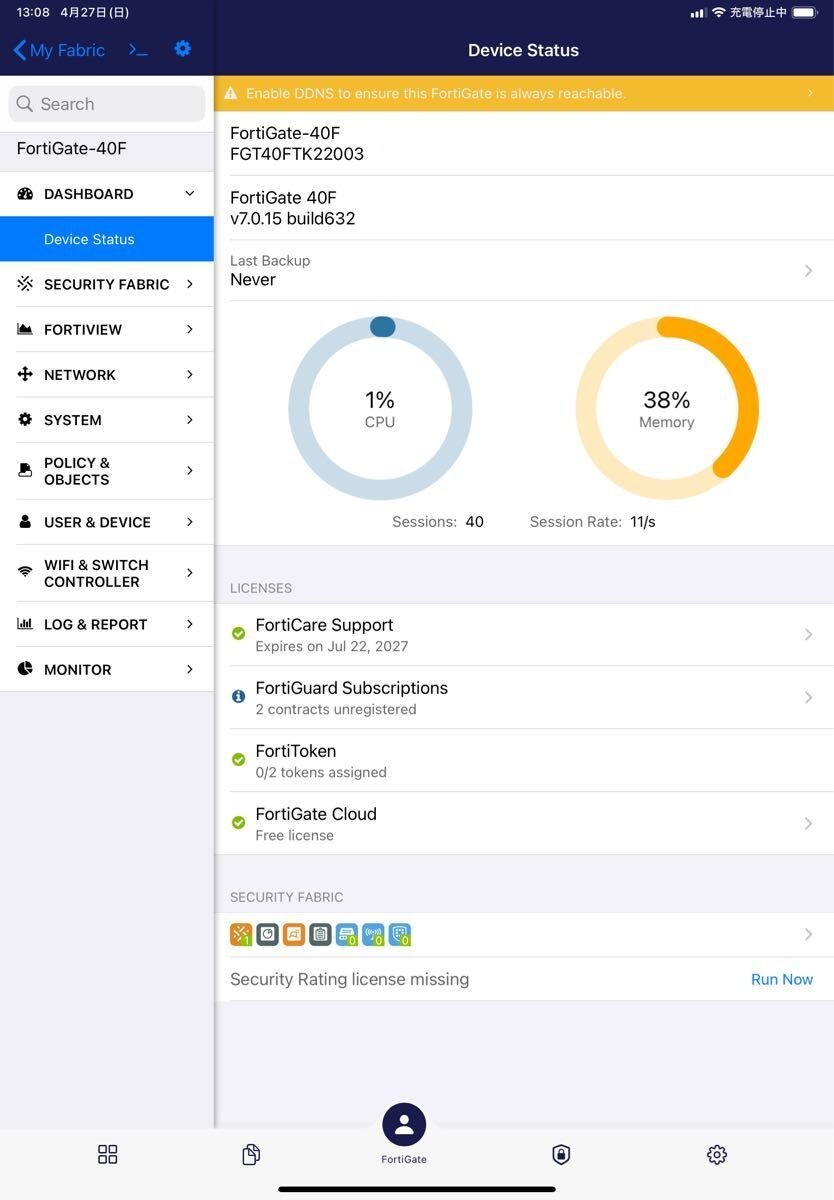This screenshot has width=834, height=1200.
Task: Click the Security Fabric sidebar icon
Action: pos(26,284)
